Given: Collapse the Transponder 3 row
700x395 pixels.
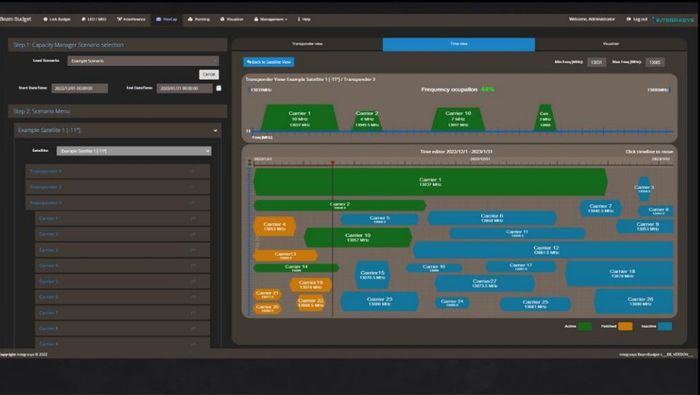Looking at the screenshot, I should tap(117, 203).
